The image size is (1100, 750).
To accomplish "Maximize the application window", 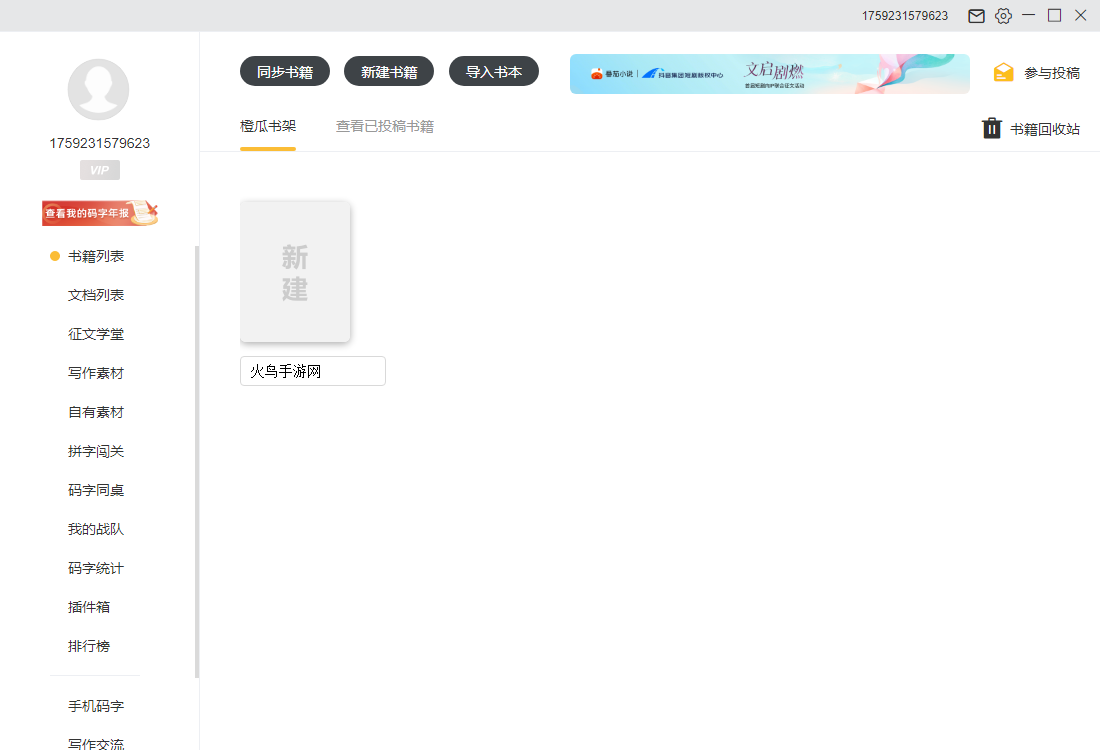I will 1054,15.
